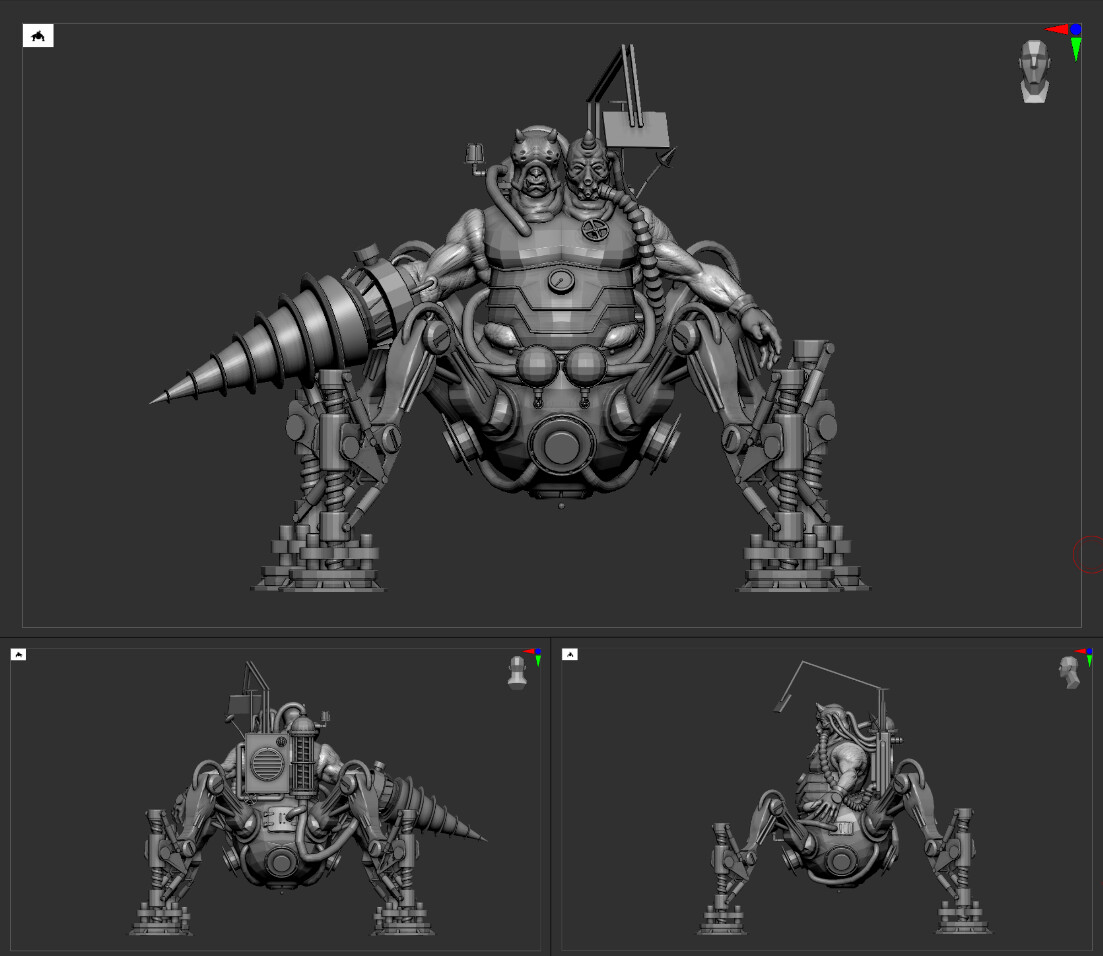Viewport: 1103px width, 956px height.
Task: Click the blue Z-axis dot in bottom-left viewport
Action: click(x=538, y=652)
